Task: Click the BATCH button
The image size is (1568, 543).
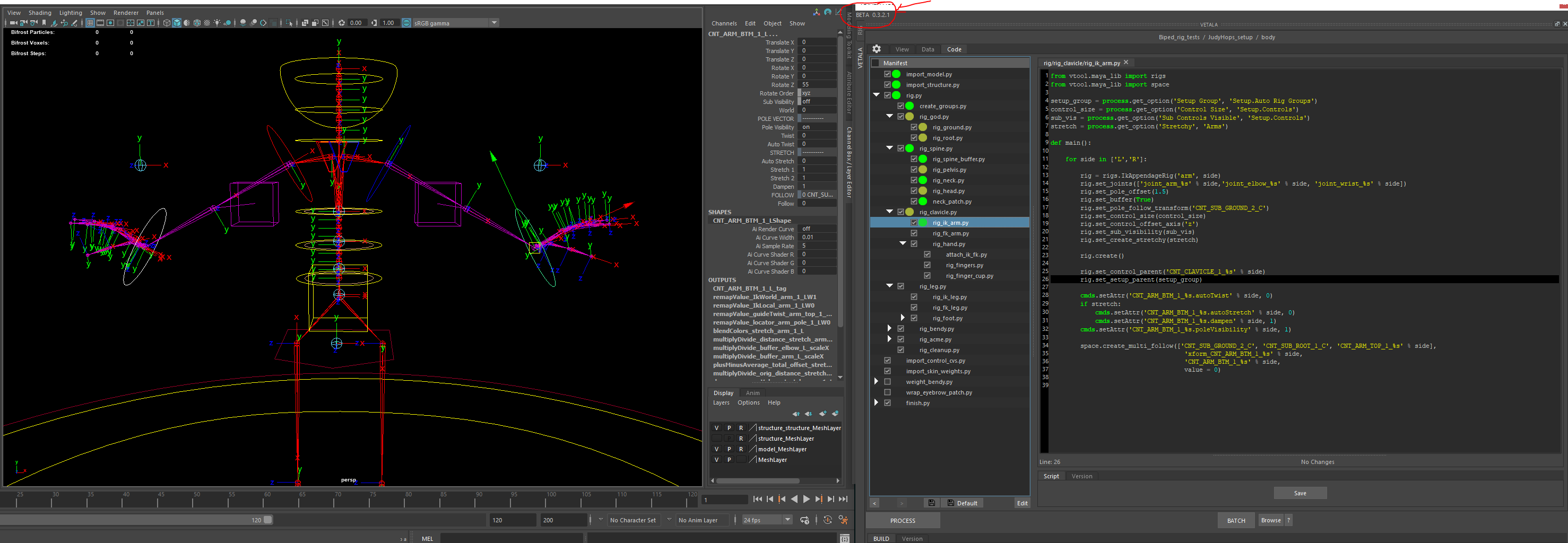Action: 1236,521
